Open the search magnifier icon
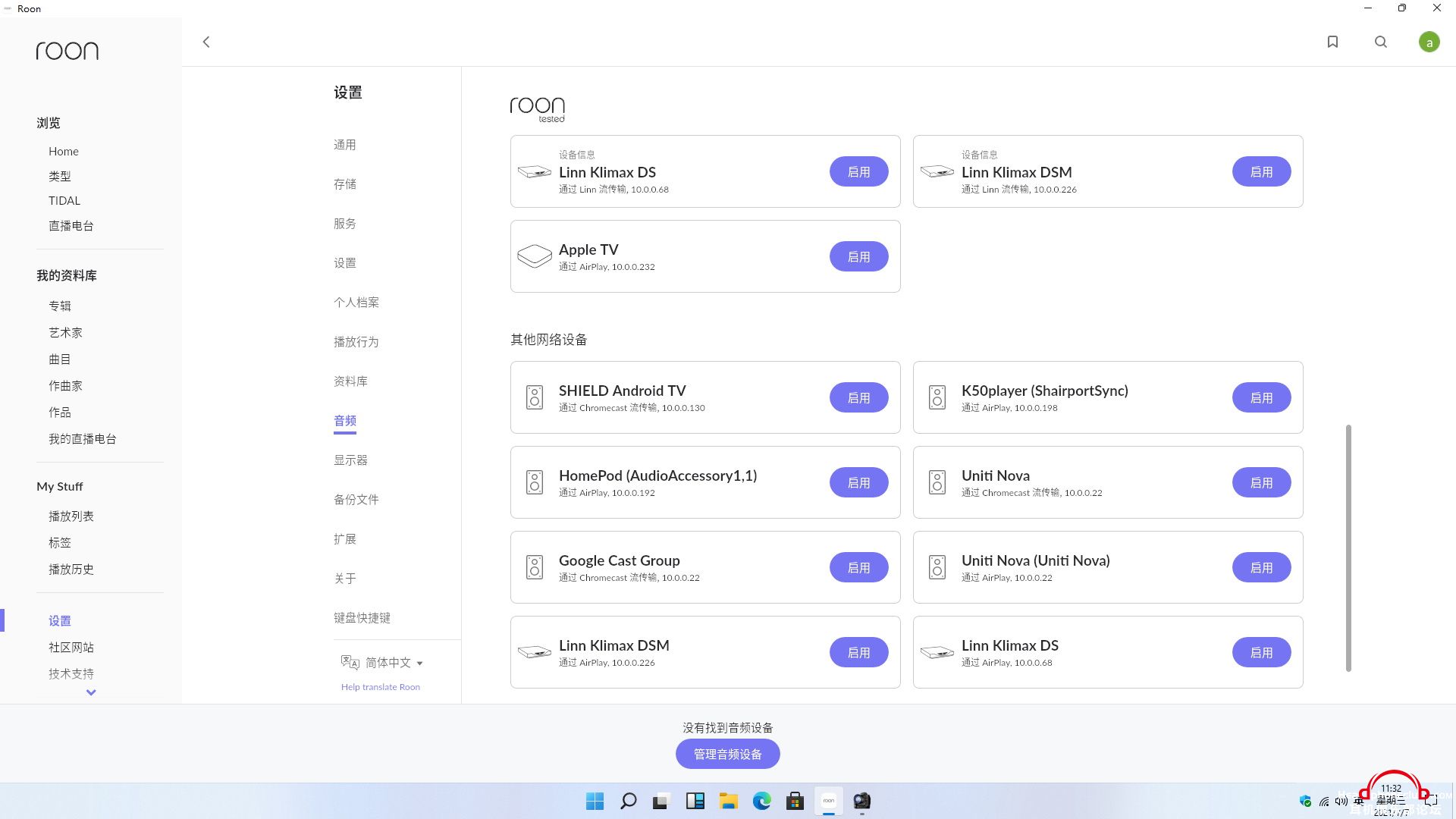Image resolution: width=1456 pixels, height=819 pixels. tap(1381, 42)
